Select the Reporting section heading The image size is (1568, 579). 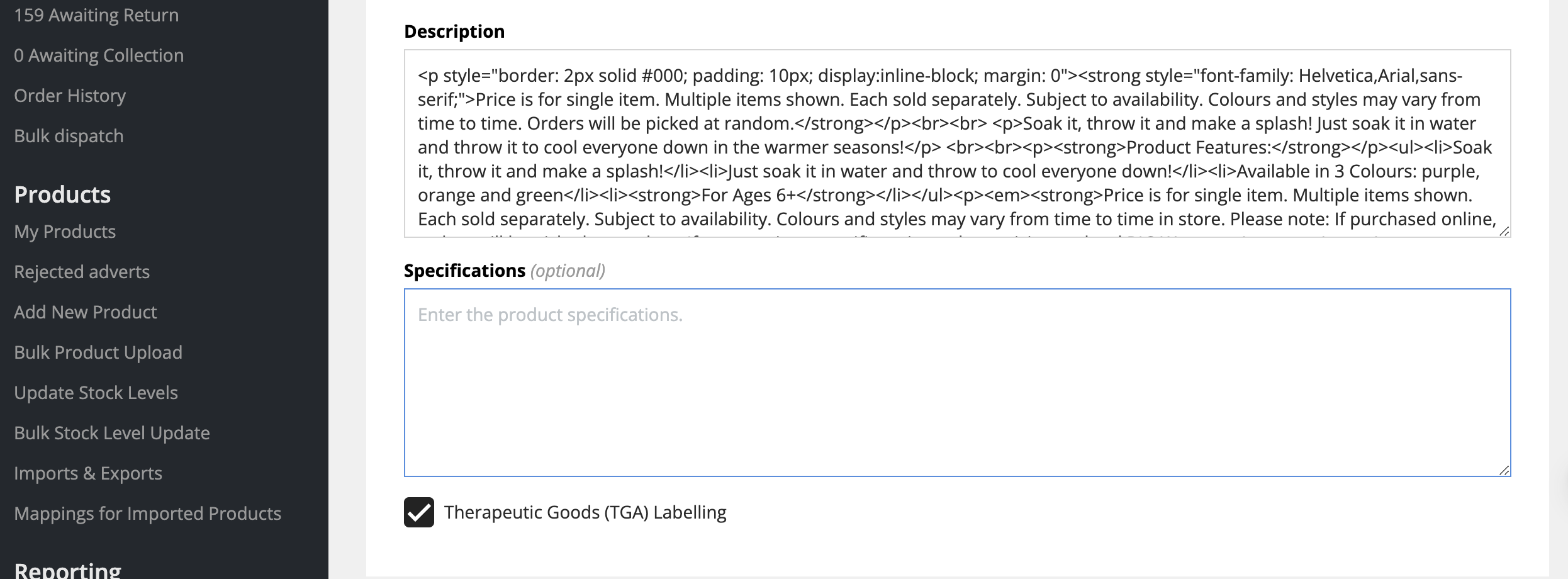pyautogui.click(x=67, y=570)
